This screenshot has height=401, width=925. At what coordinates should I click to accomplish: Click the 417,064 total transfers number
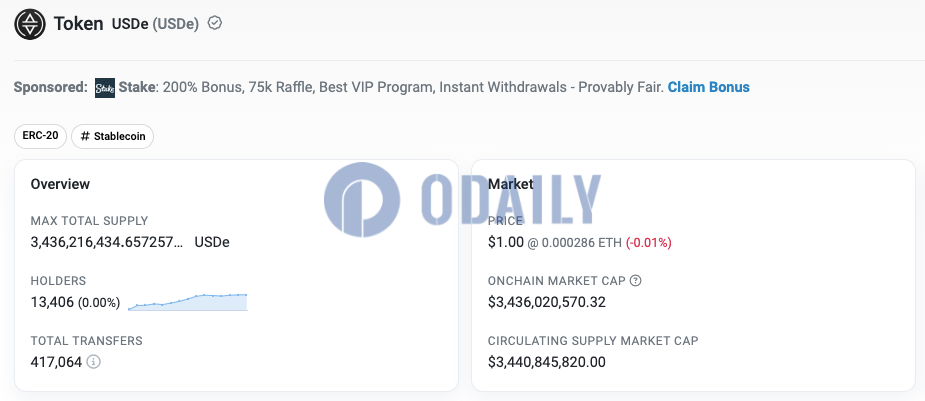(x=56, y=362)
